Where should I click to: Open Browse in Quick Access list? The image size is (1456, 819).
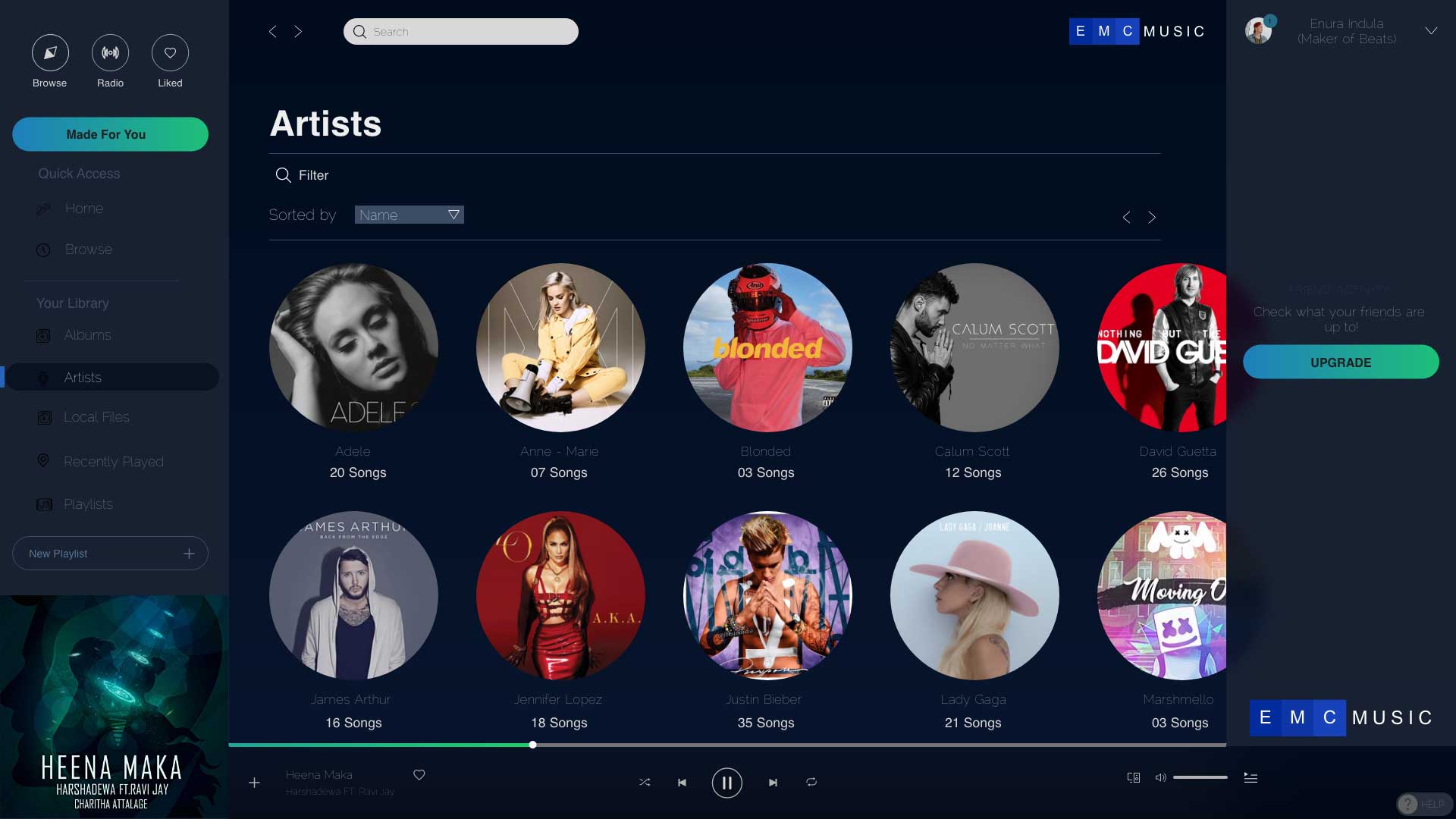89,249
